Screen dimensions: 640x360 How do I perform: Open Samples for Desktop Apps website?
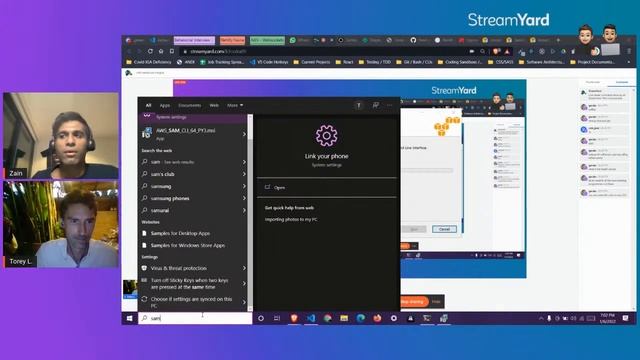tap(193, 233)
